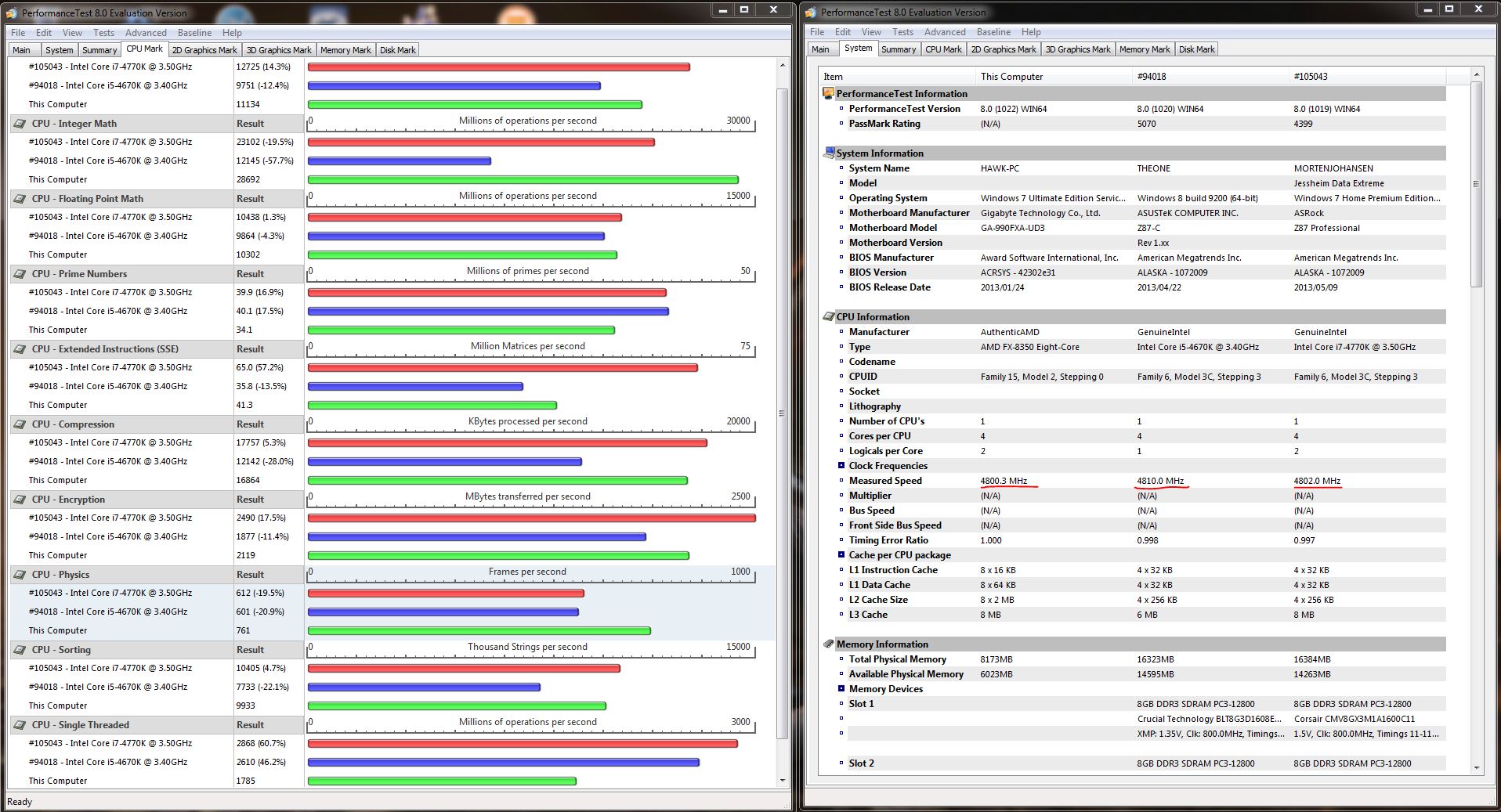Open the Tests menu in the left window
Viewport: 1501px width, 812px height.
coord(103,33)
